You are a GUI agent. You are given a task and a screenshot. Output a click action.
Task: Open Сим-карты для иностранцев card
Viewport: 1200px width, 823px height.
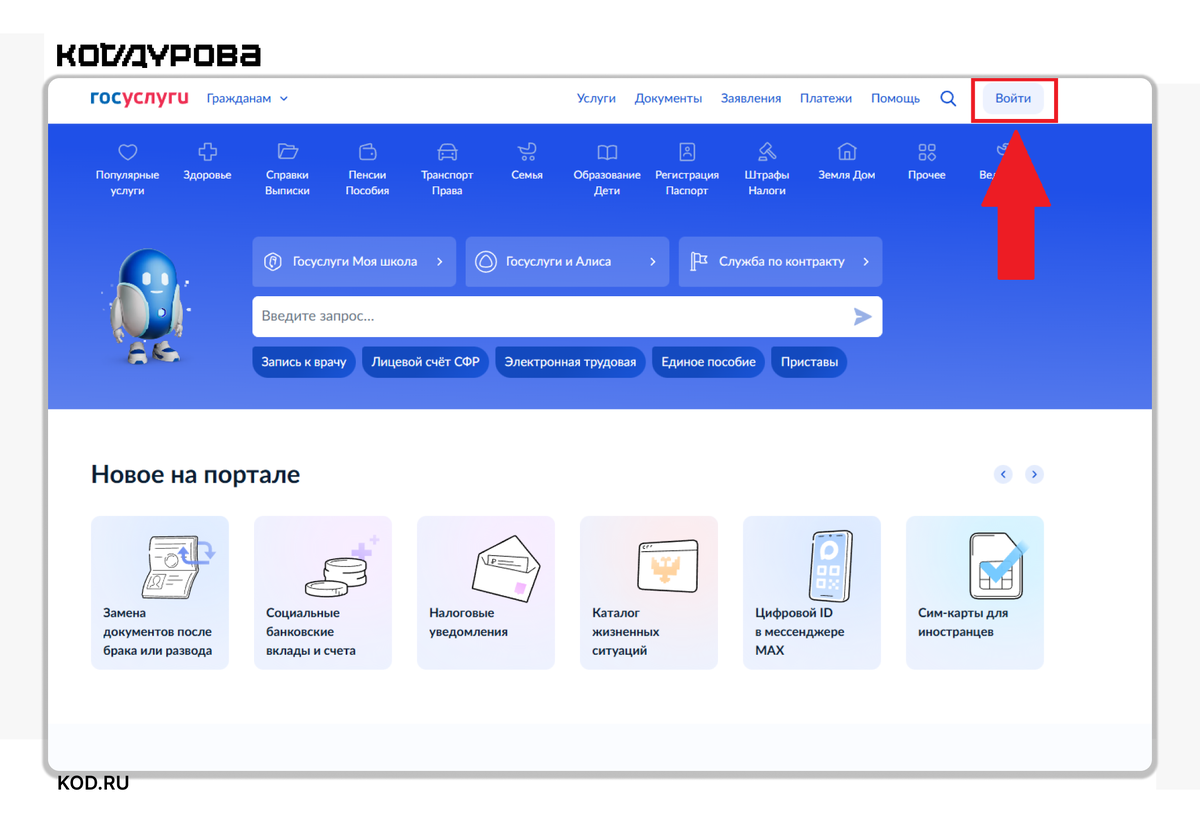click(975, 593)
